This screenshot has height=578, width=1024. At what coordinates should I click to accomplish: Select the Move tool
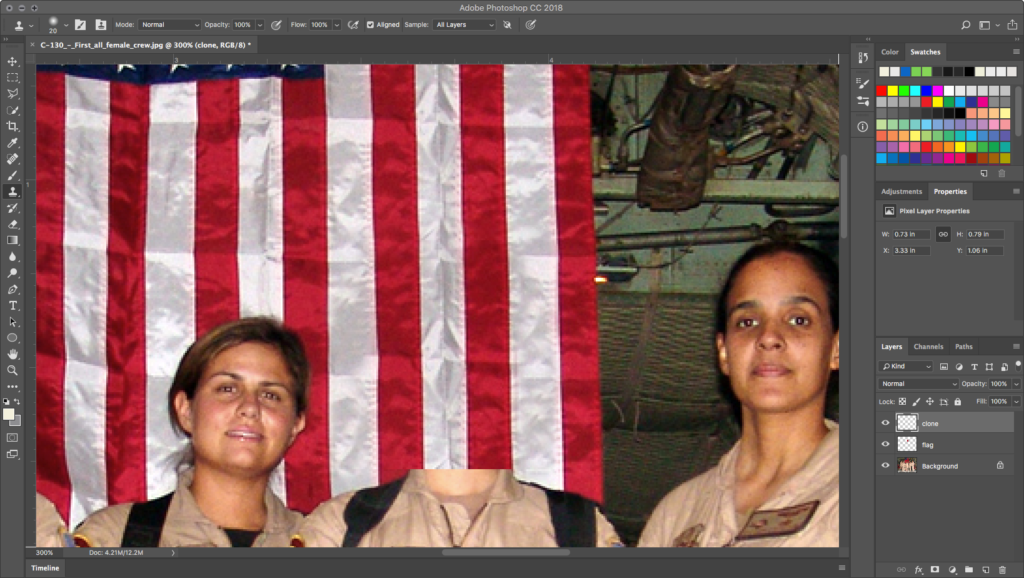point(13,62)
